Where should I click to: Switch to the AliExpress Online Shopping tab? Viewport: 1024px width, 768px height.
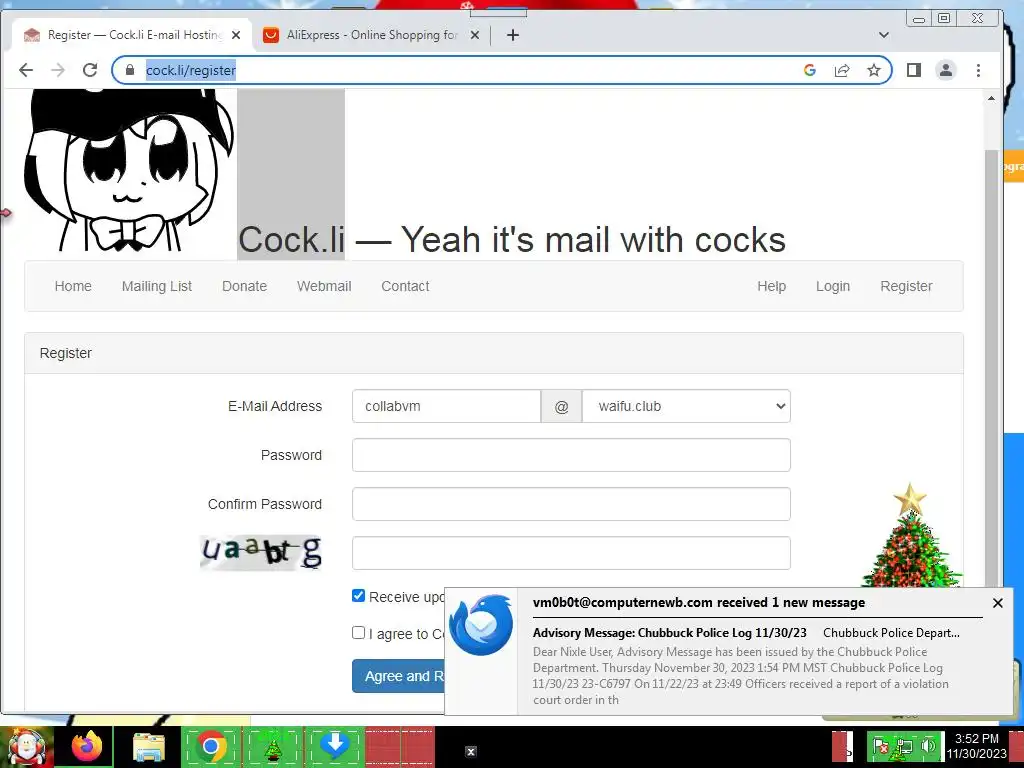(x=371, y=35)
